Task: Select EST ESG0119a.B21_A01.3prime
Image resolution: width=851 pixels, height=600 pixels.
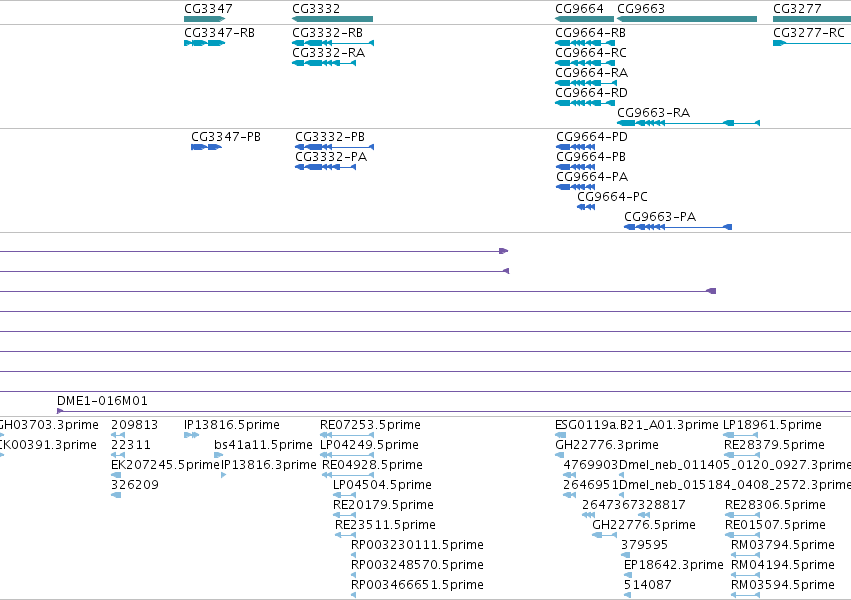Action: point(637,425)
